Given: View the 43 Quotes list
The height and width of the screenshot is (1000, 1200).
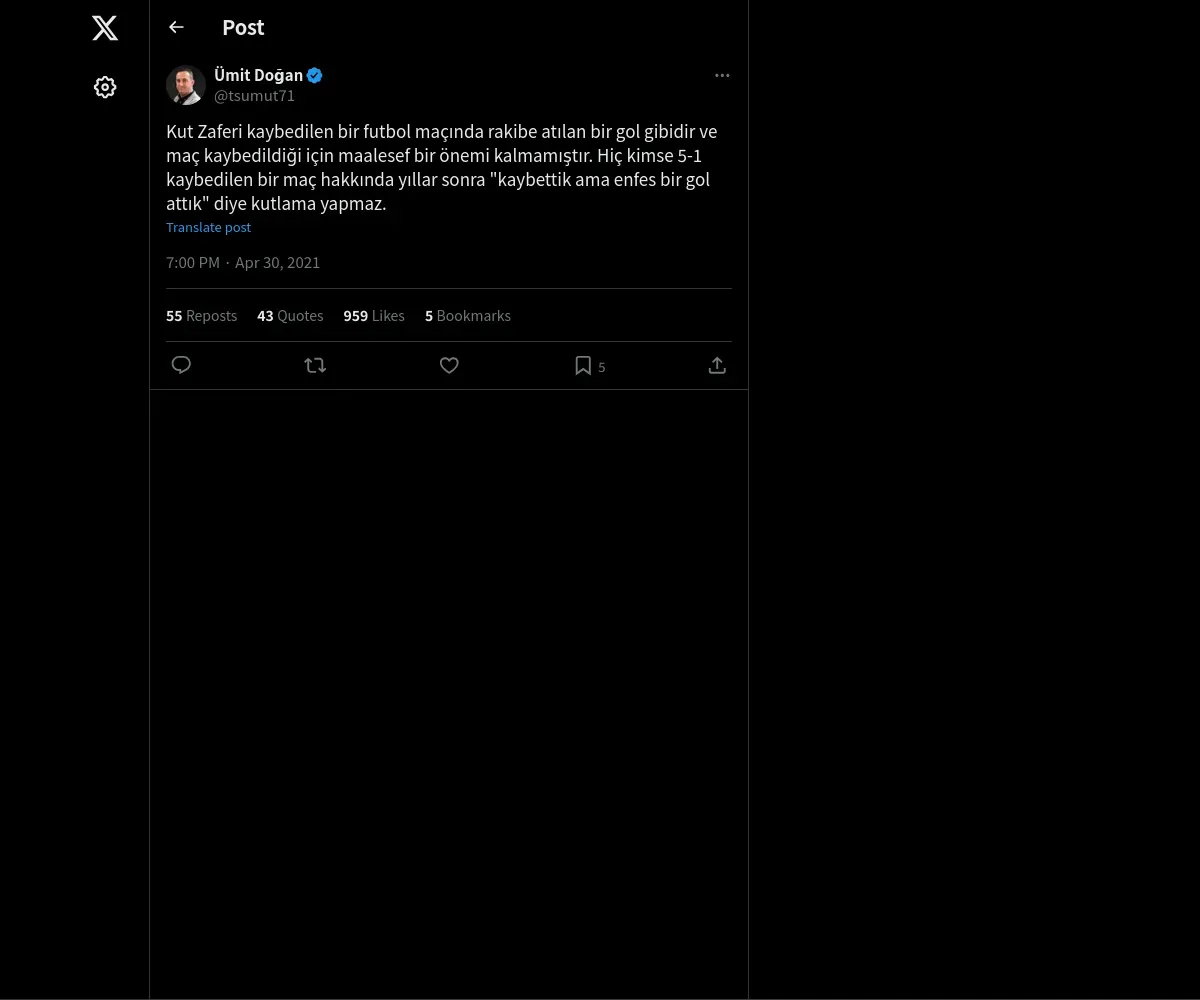Looking at the screenshot, I should tap(290, 315).
